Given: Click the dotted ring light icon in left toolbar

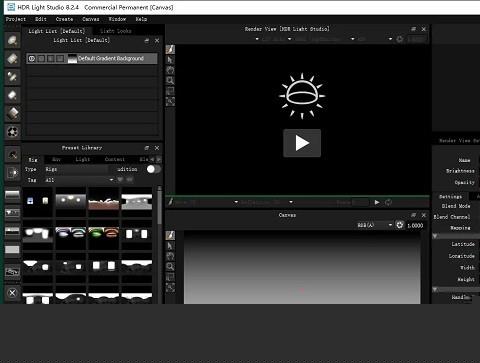Looking at the screenshot, I should pyautogui.click(x=12, y=132).
